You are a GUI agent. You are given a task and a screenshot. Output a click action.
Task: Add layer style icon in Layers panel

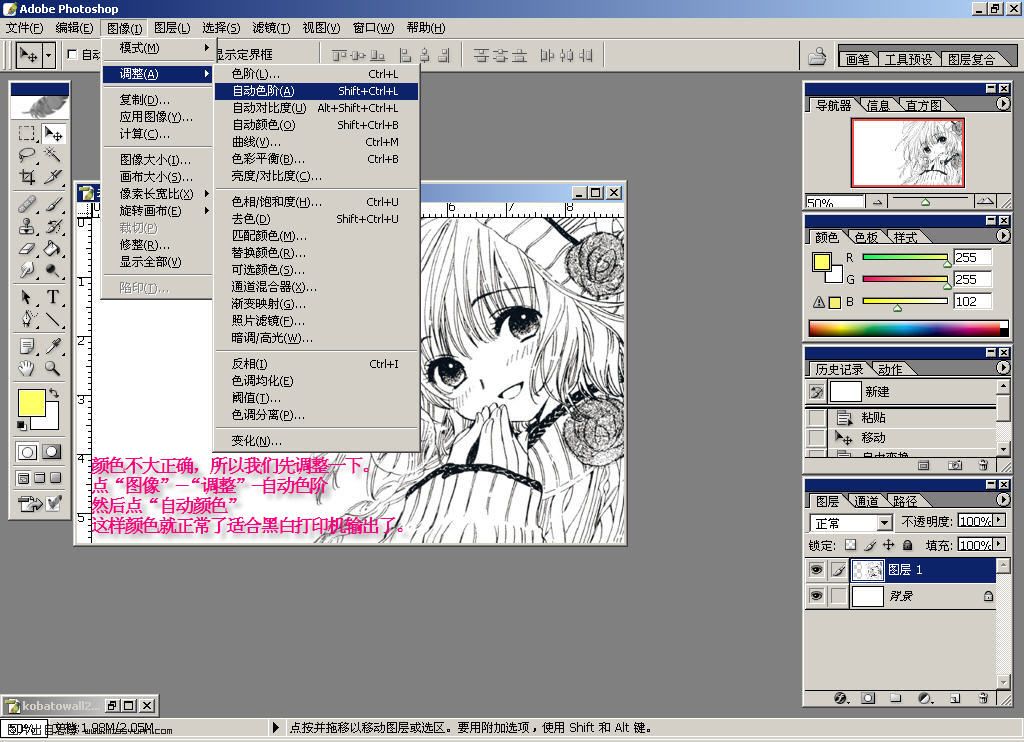point(841,698)
